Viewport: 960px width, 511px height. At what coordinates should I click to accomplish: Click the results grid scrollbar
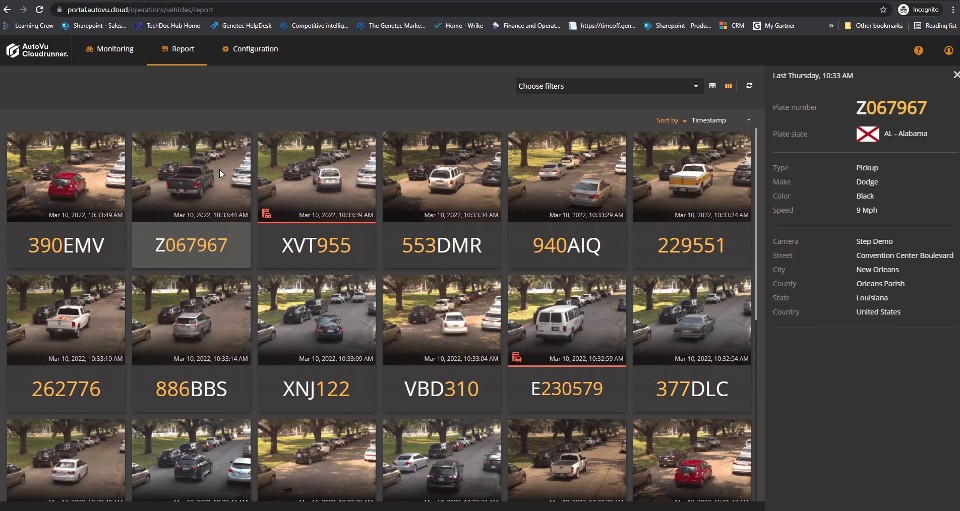coord(757,223)
